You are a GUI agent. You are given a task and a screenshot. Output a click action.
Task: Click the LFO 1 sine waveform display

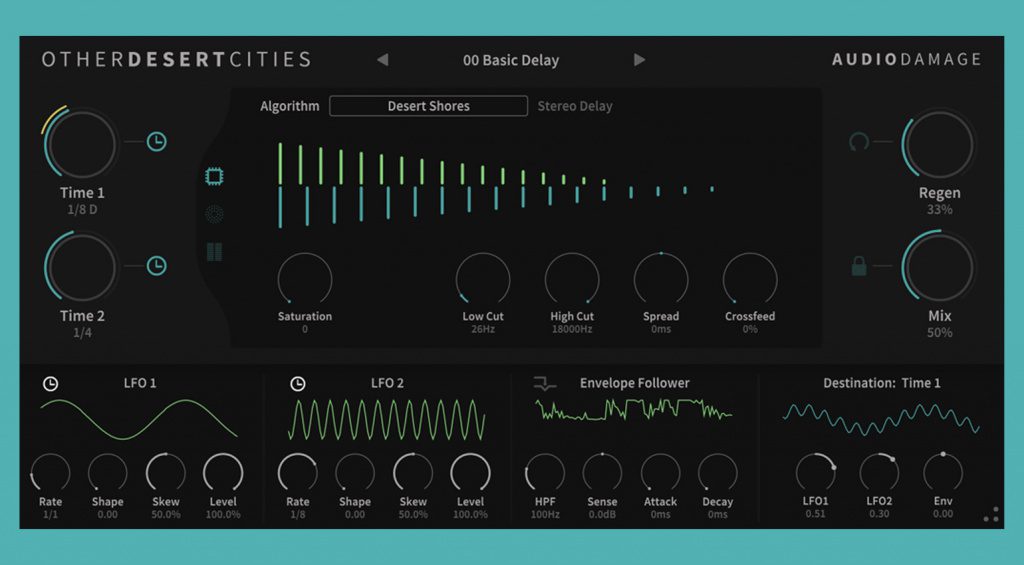(x=139, y=419)
